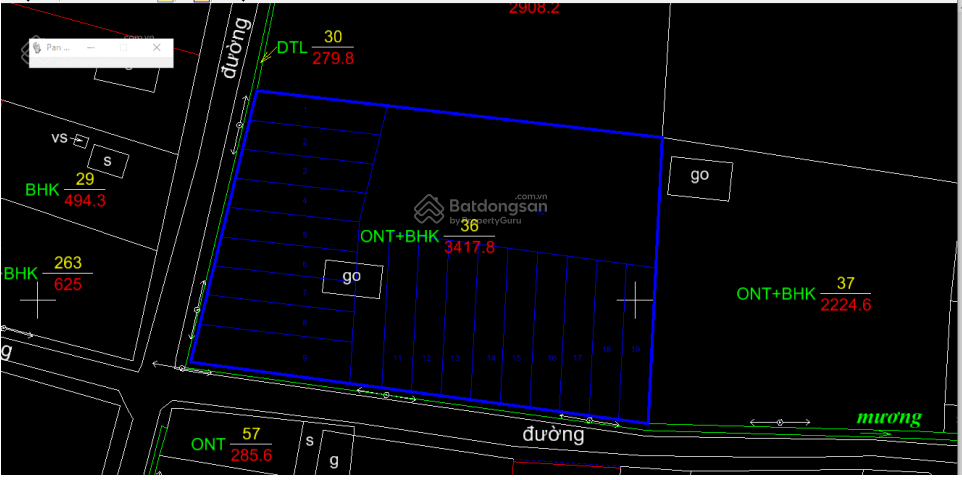962x480 pixels.
Task: Select the green "mương" canal label
Action: pyautogui.click(x=889, y=418)
